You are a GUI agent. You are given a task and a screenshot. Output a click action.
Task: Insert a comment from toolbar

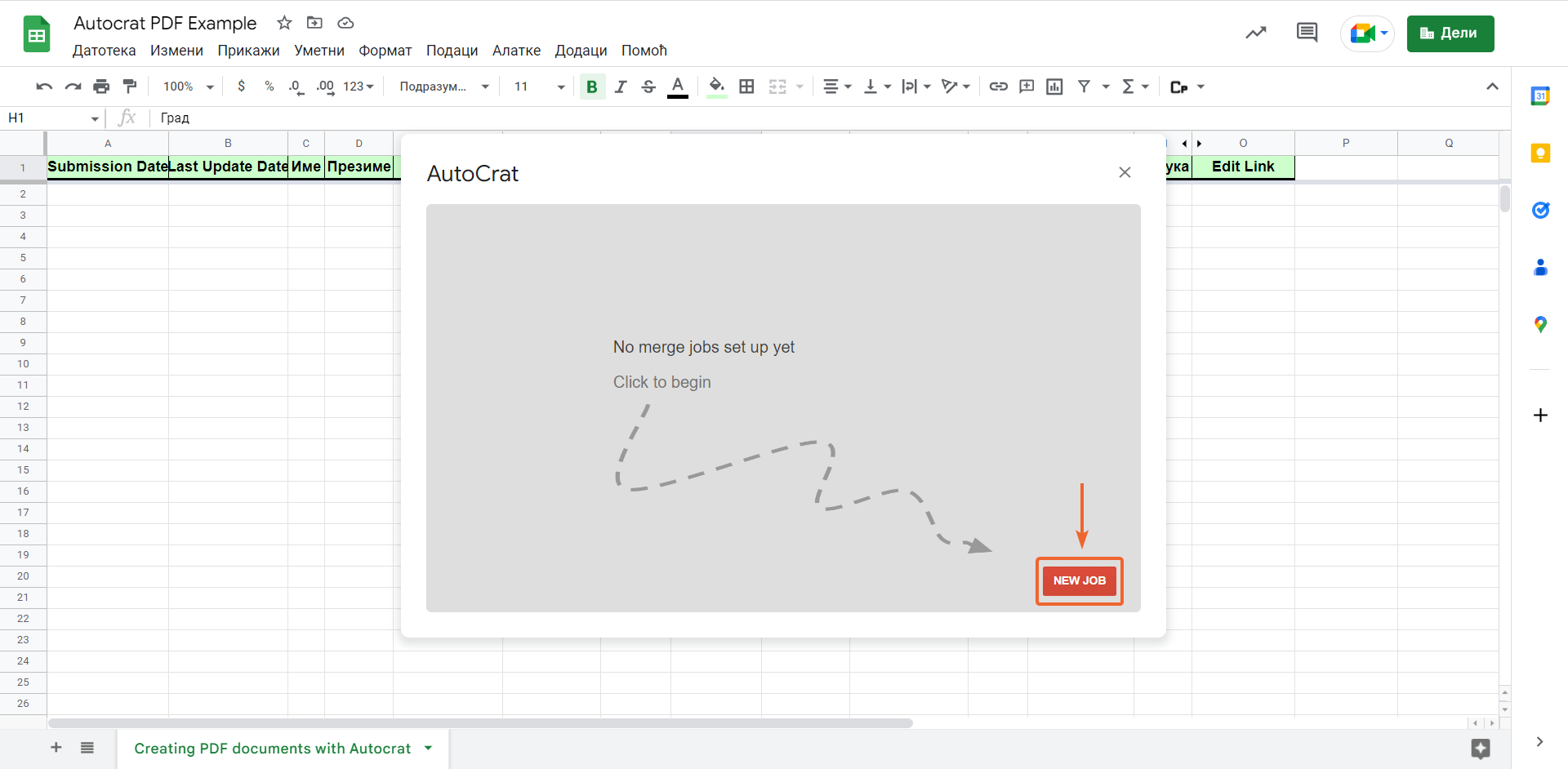click(x=1027, y=87)
